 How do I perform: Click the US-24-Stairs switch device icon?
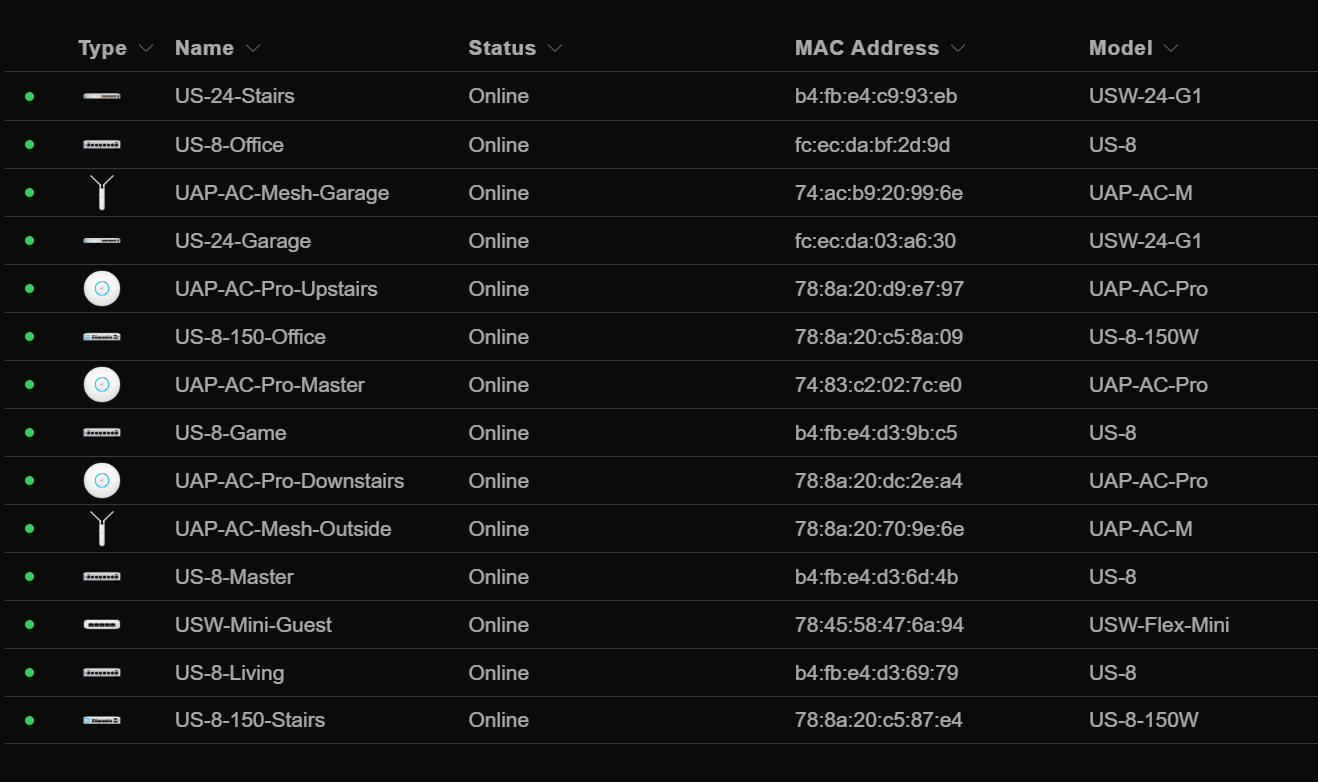101,96
